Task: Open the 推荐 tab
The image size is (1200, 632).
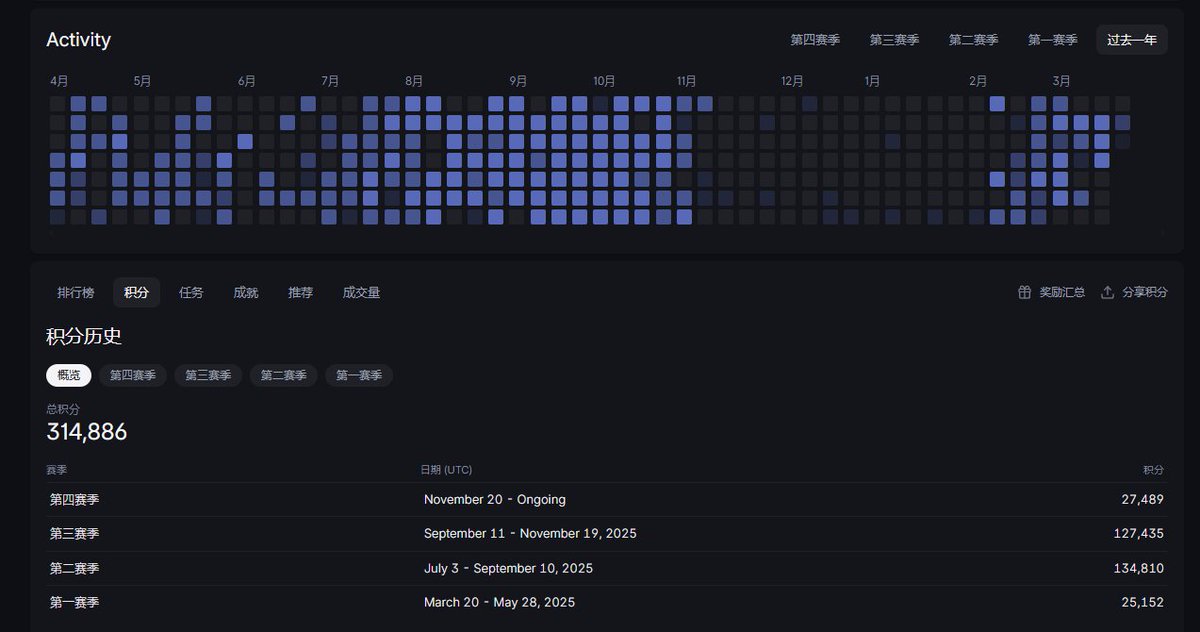Action: (x=300, y=292)
